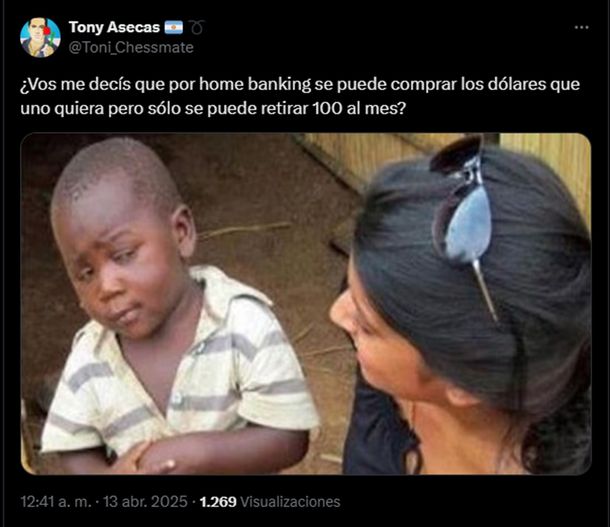
Task: Open the @Toni_Chessmate handle link
Action: click(x=131, y=47)
